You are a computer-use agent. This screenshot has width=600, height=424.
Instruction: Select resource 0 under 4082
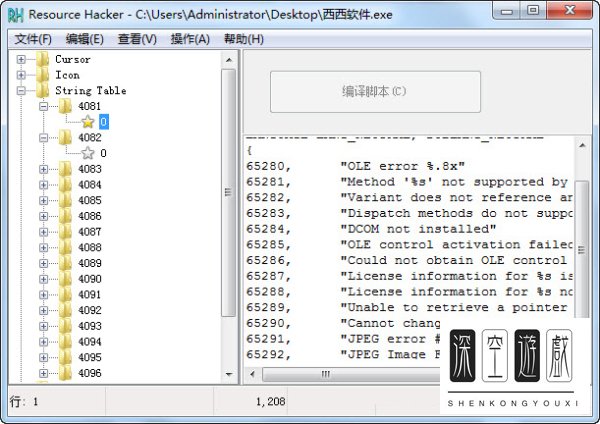point(103,153)
